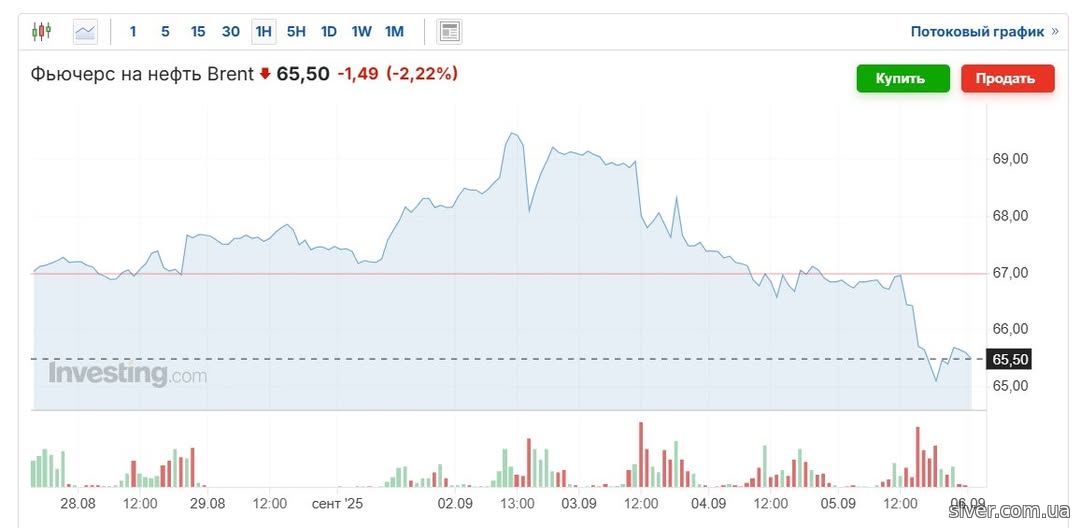
Task: Click the 65,50 current price label
Action: pyautogui.click(x=1009, y=359)
